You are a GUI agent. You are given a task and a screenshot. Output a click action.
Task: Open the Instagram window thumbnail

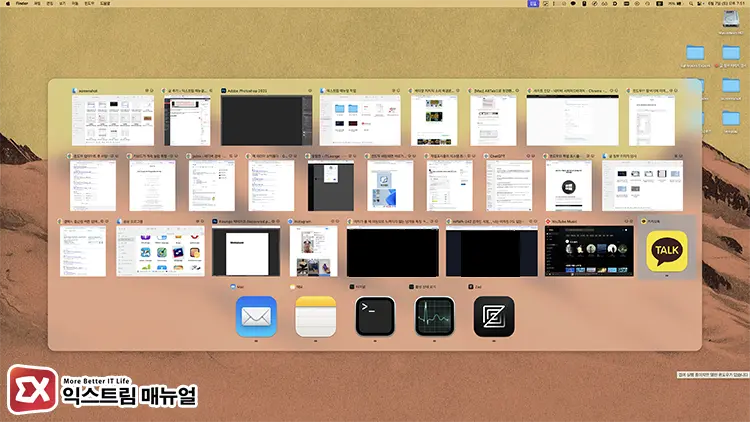[313, 251]
